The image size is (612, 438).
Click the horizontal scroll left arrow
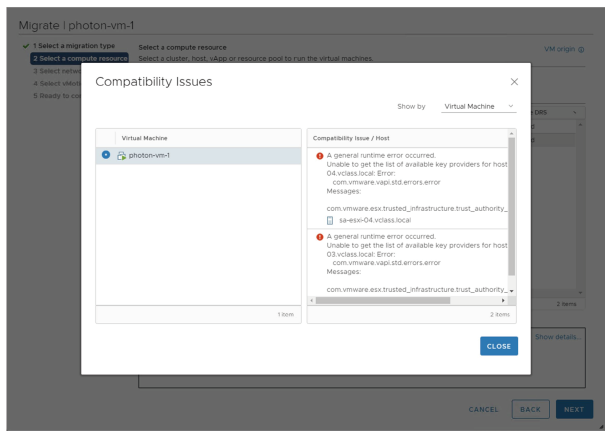pos(311,300)
